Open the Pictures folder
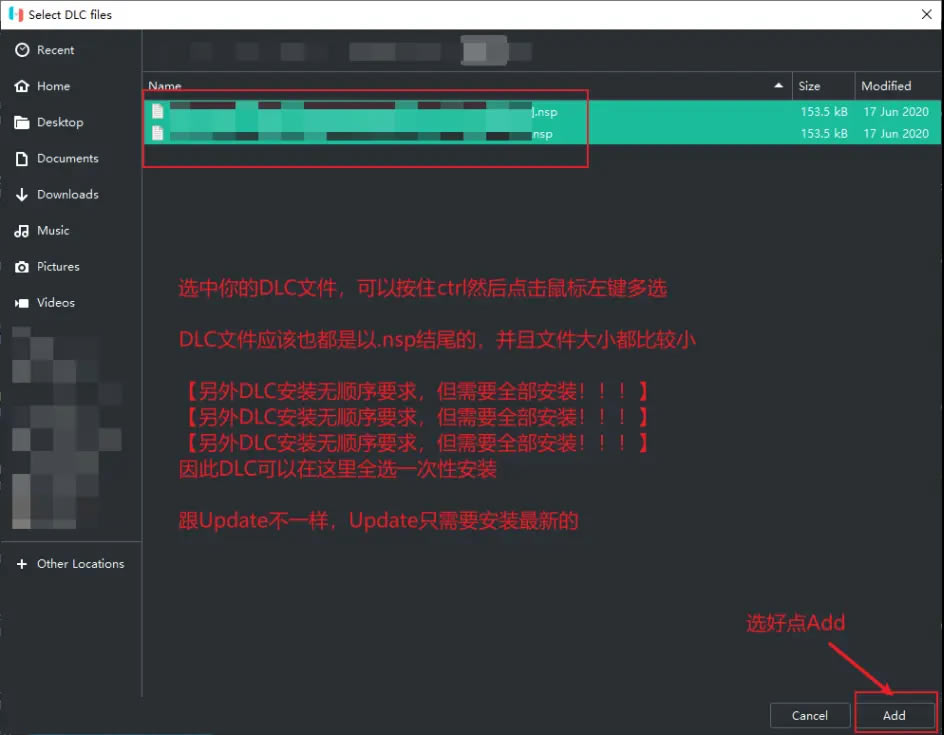Screen dimensions: 944x735 coord(70,267)
